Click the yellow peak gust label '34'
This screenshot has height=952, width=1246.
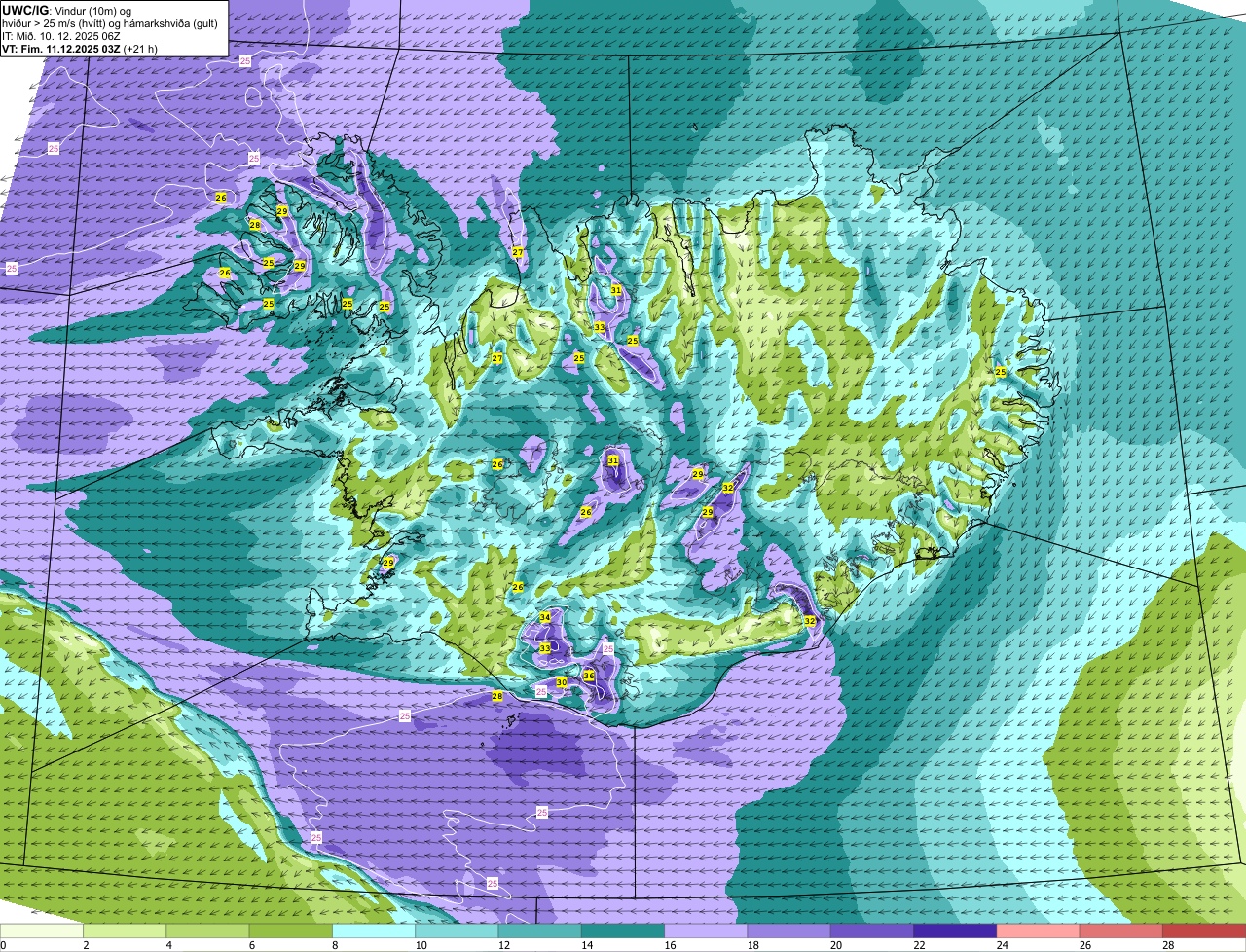pyautogui.click(x=545, y=618)
